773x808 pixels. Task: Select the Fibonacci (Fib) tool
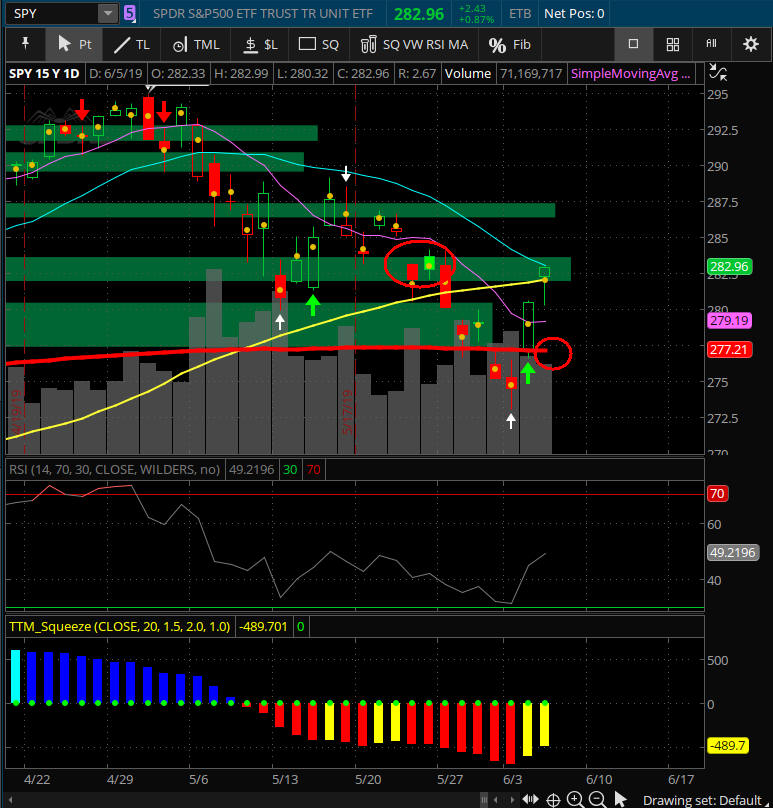coord(510,44)
